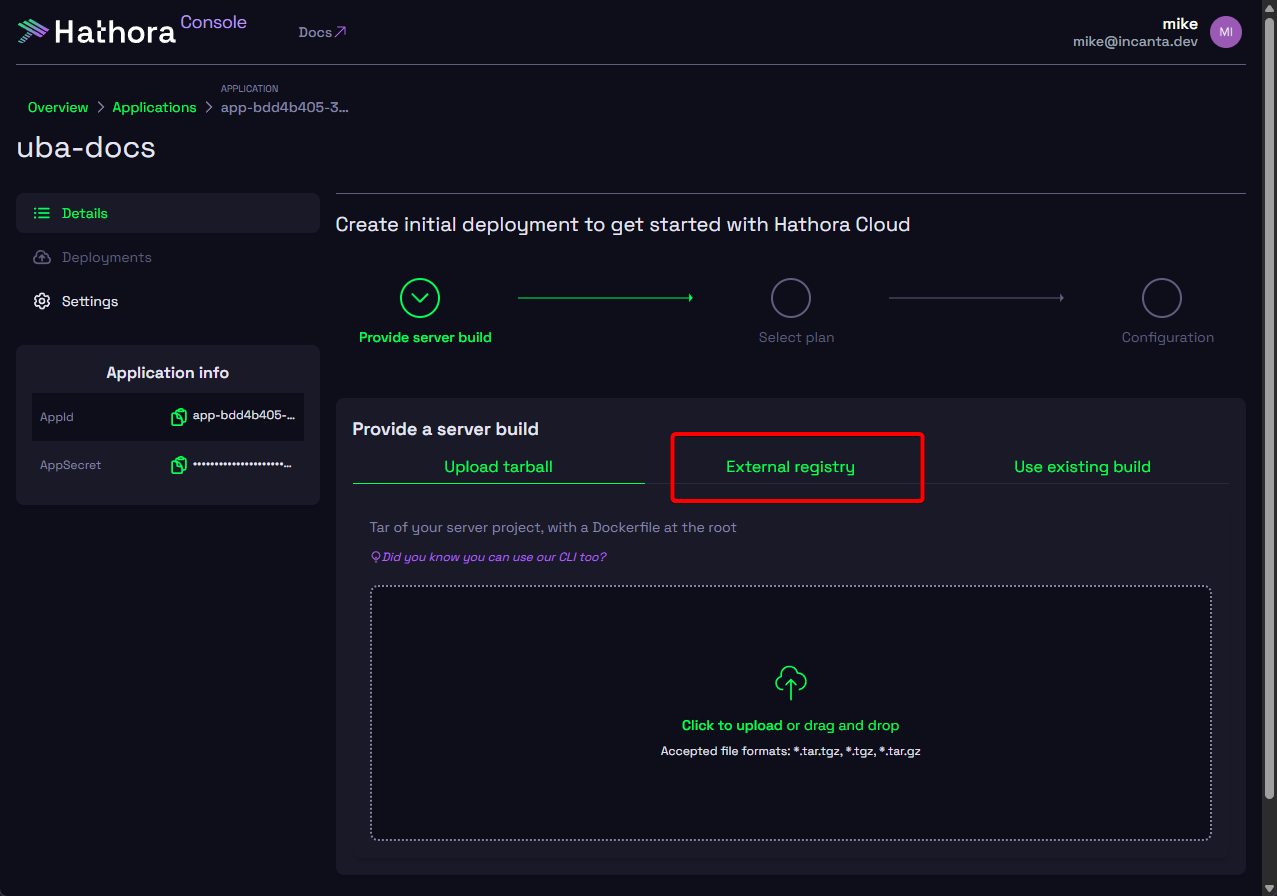Image resolution: width=1277 pixels, height=896 pixels.
Task: Click the Provide server build step circle
Action: point(420,298)
